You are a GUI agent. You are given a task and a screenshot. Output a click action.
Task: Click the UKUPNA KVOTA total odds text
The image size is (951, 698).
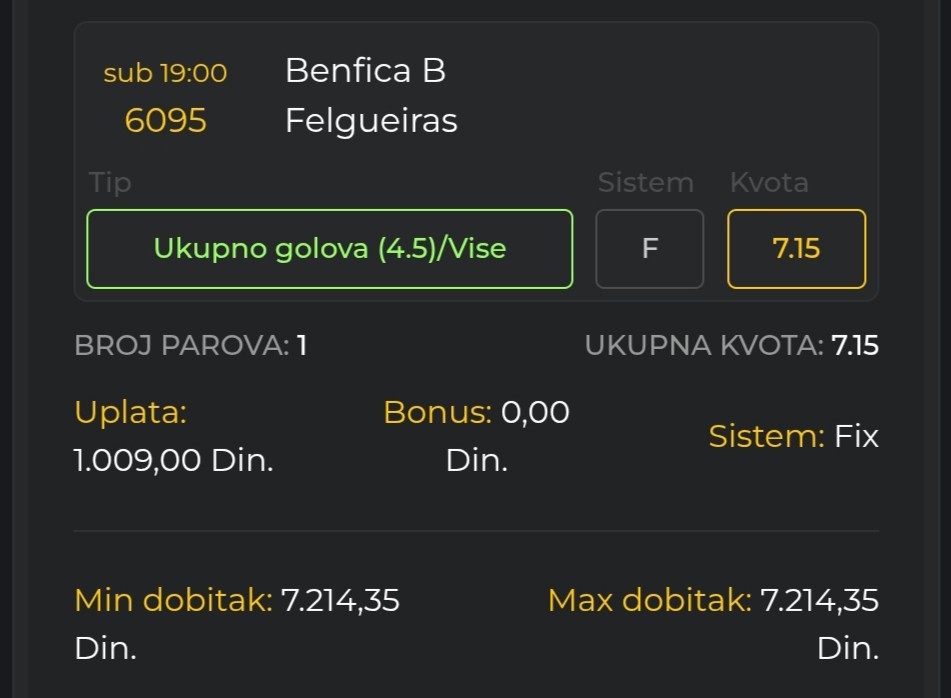[x=731, y=346]
